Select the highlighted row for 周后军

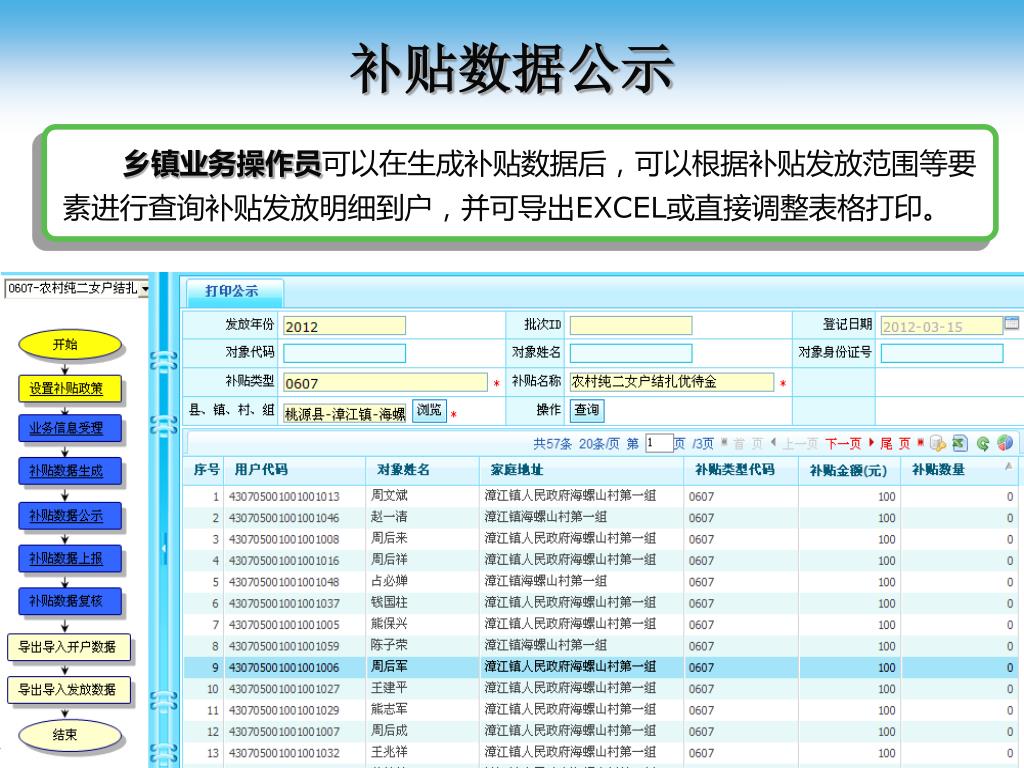[x=601, y=667]
